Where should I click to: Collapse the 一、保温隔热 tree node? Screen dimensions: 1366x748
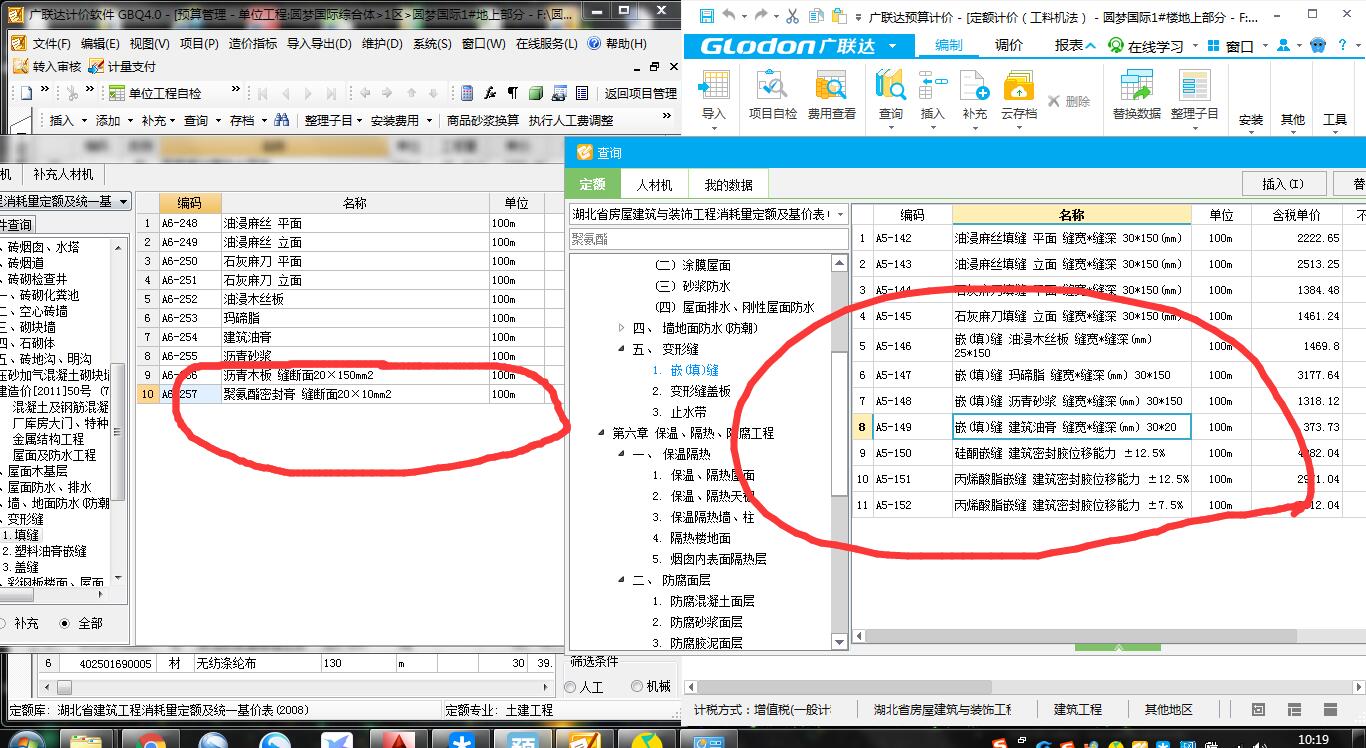(620, 454)
